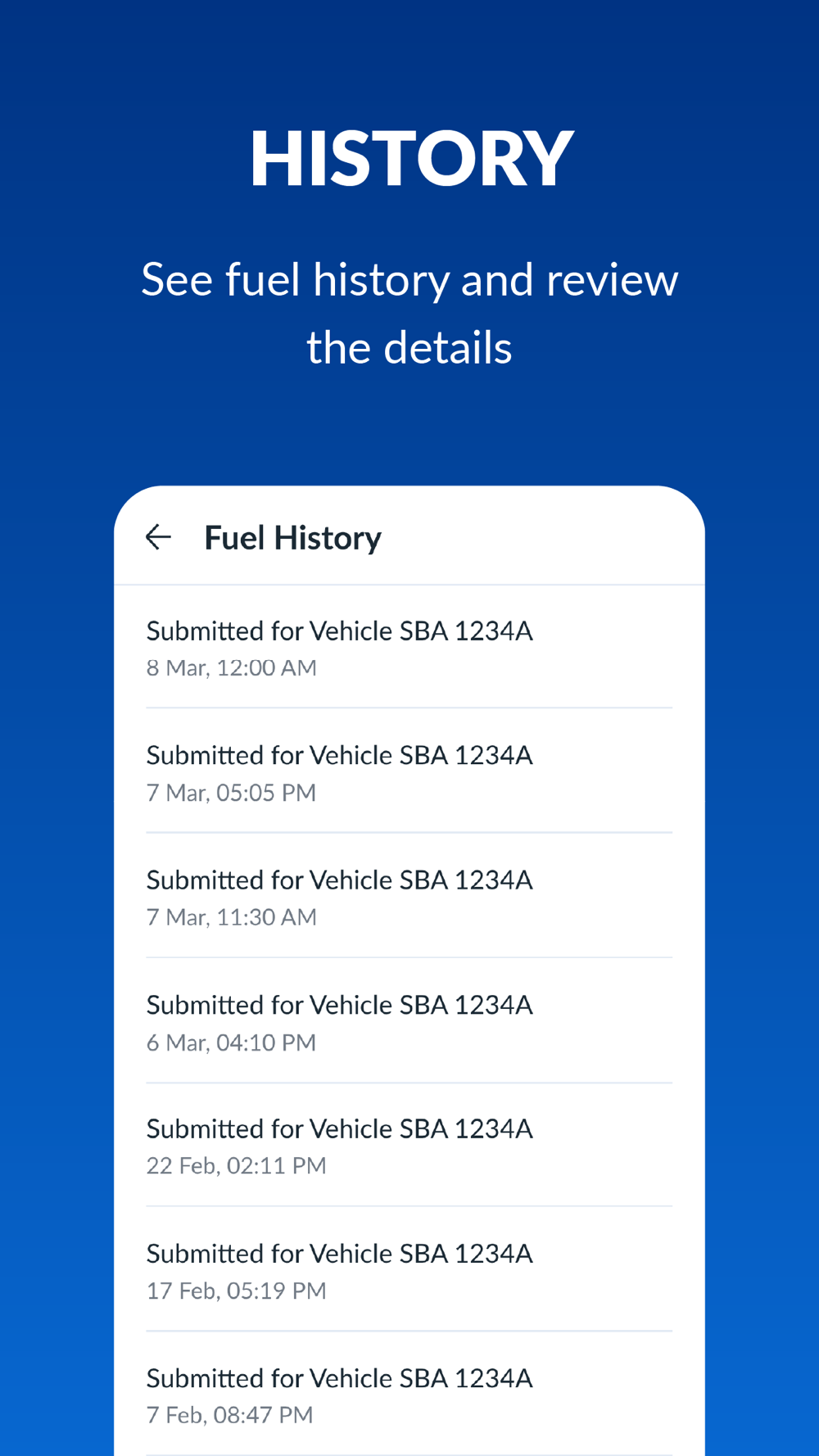Click the HISTORY heading text
The height and width of the screenshot is (1456, 819).
[410, 158]
